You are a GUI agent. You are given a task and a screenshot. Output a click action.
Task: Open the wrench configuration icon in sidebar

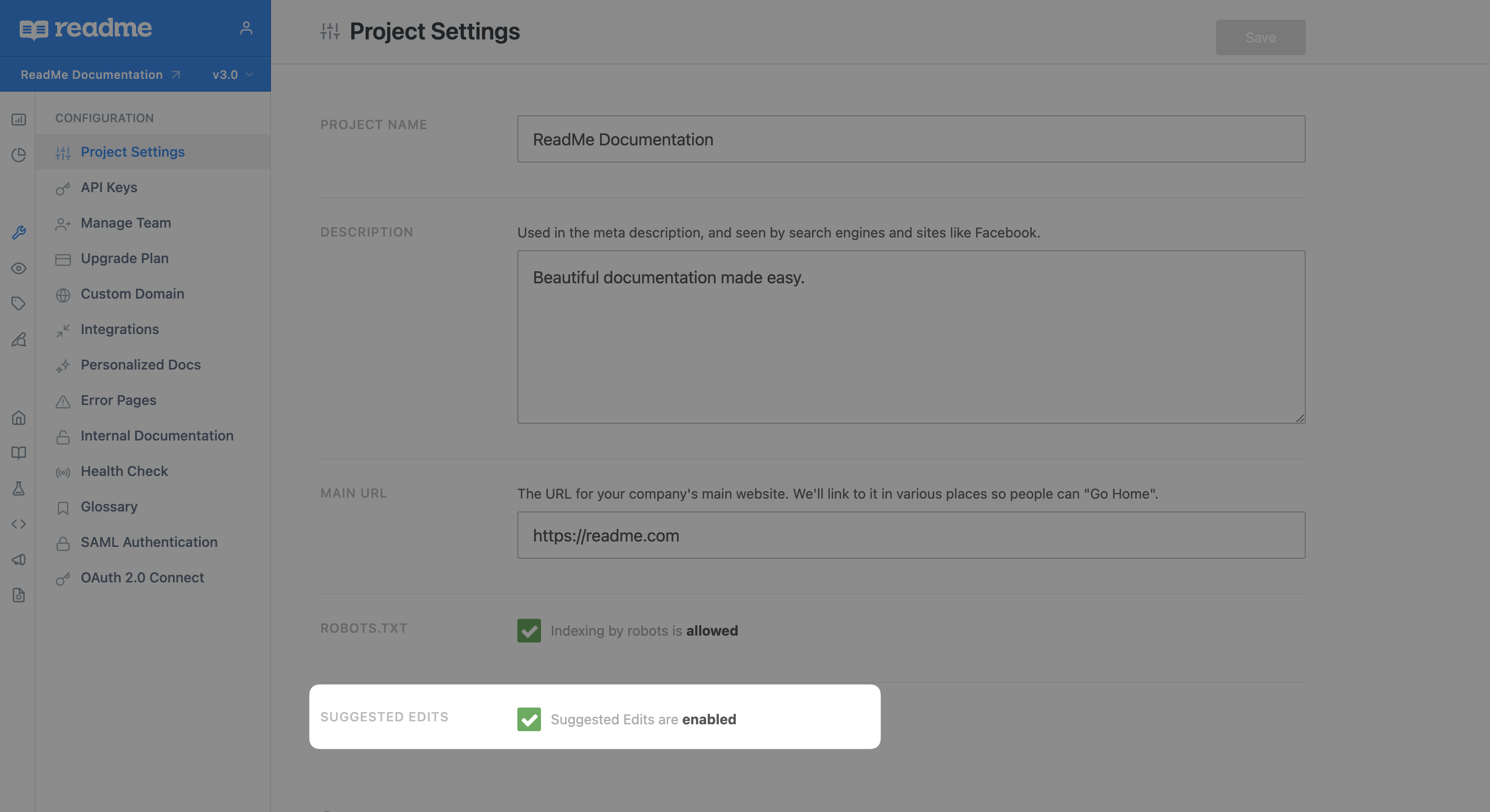(19, 233)
